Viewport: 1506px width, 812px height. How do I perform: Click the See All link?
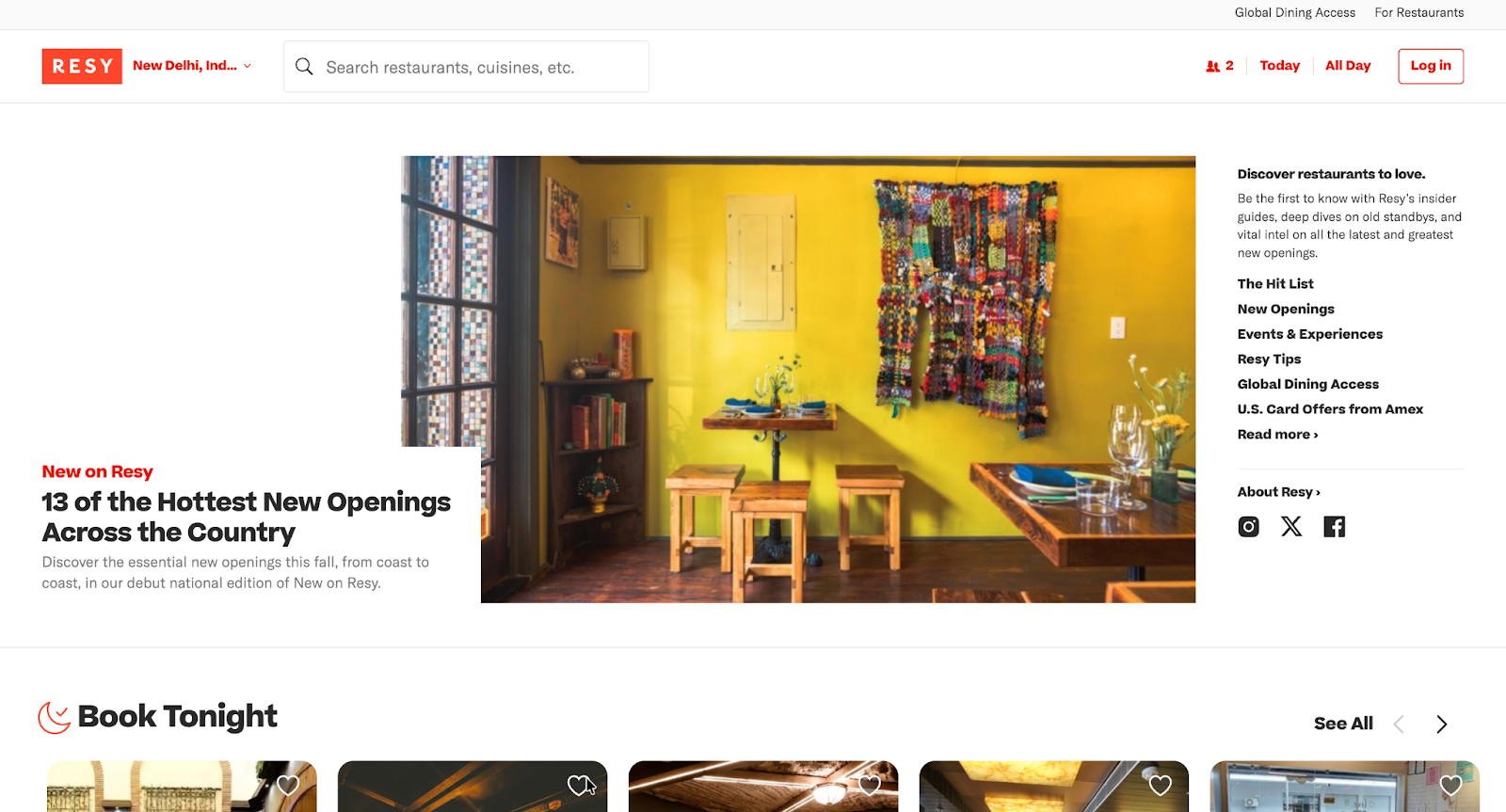click(x=1343, y=724)
